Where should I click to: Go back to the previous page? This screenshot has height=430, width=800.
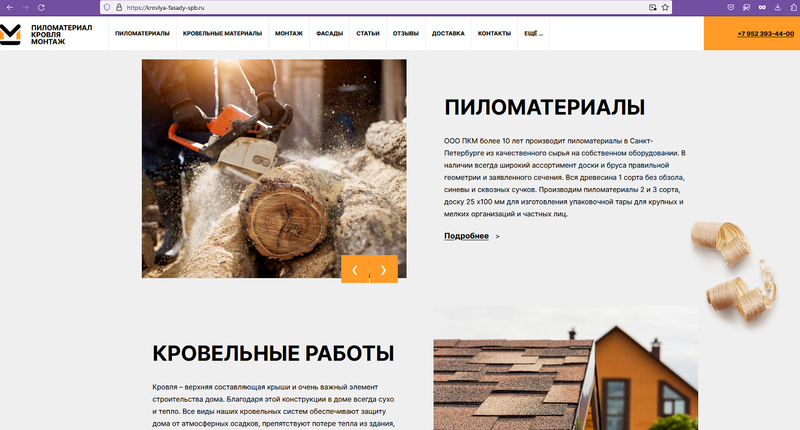pyautogui.click(x=10, y=8)
